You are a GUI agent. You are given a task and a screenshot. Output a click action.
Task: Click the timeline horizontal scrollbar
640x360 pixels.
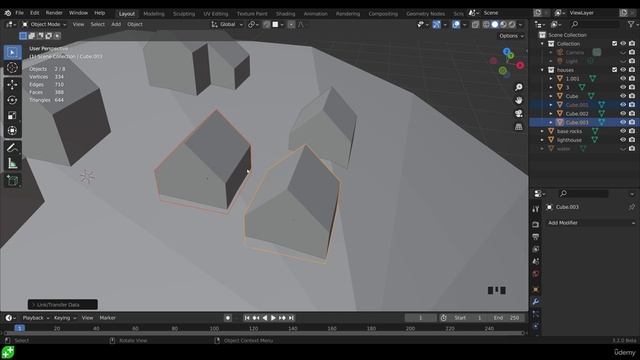click(x=264, y=333)
